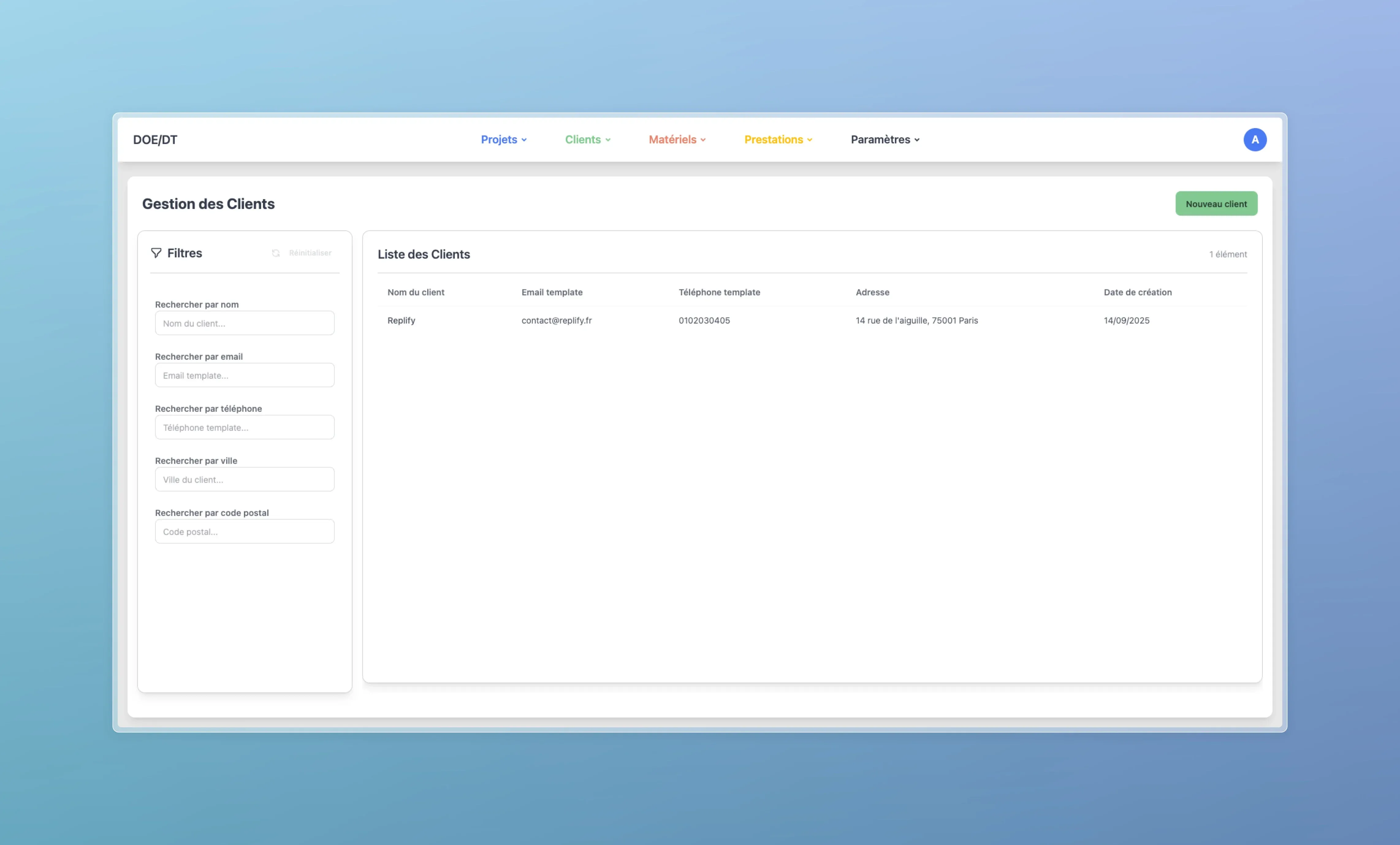This screenshot has height=845, width=1400.
Task: Click the Réinitialiser refresh icon
Action: pos(276,253)
